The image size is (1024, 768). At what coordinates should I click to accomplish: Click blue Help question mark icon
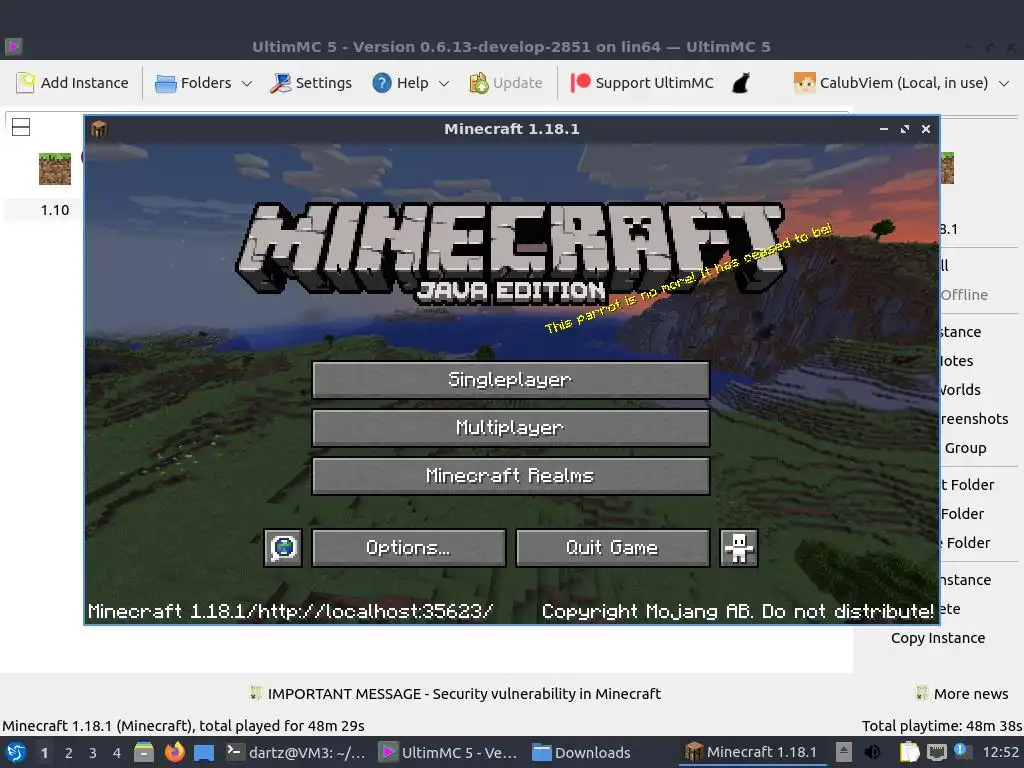click(x=382, y=83)
